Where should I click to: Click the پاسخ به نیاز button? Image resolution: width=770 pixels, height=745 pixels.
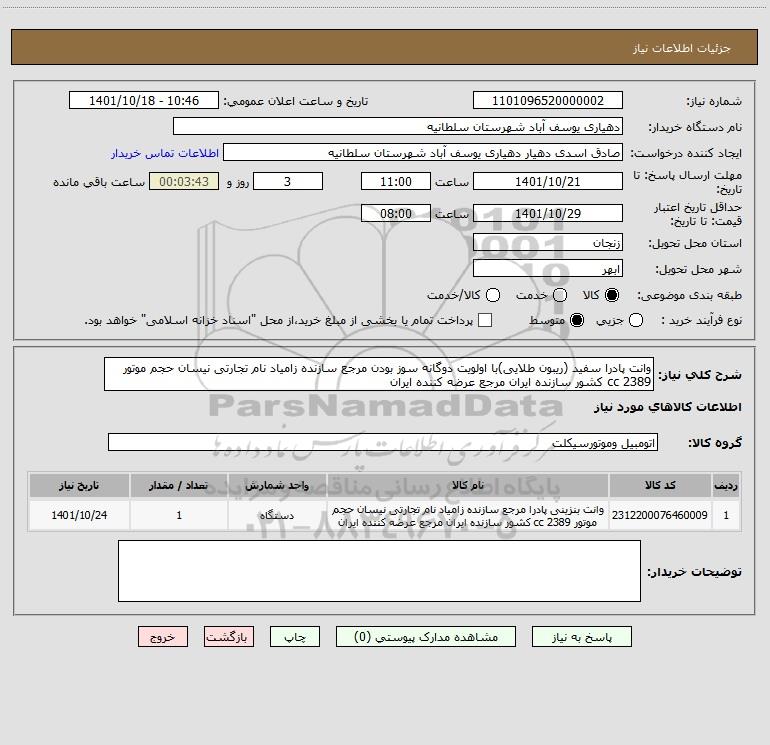pos(582,637)
